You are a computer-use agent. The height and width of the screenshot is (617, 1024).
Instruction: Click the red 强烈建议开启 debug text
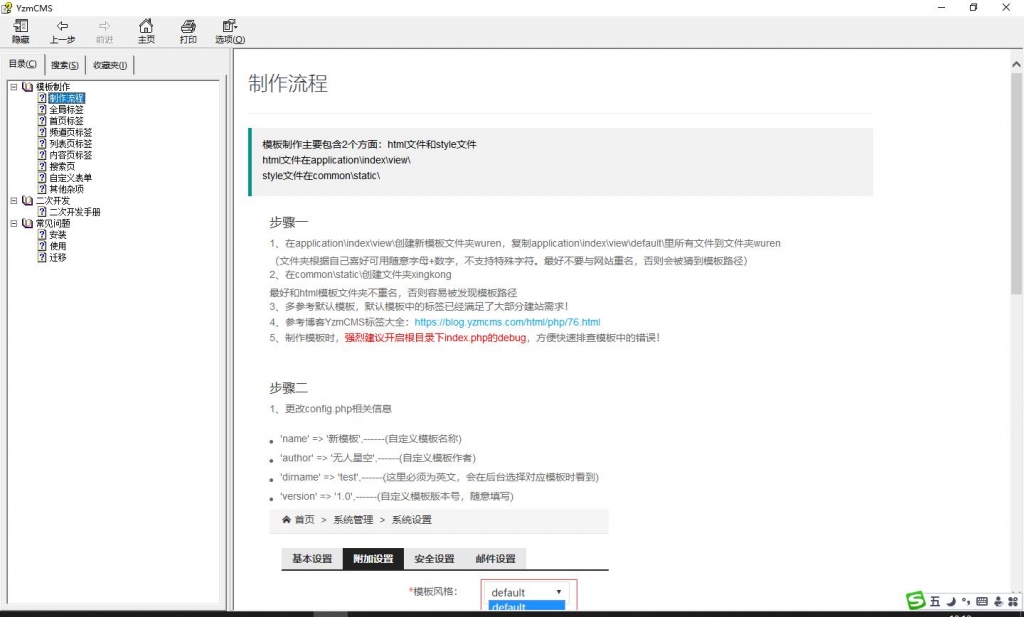click(435, 338)
